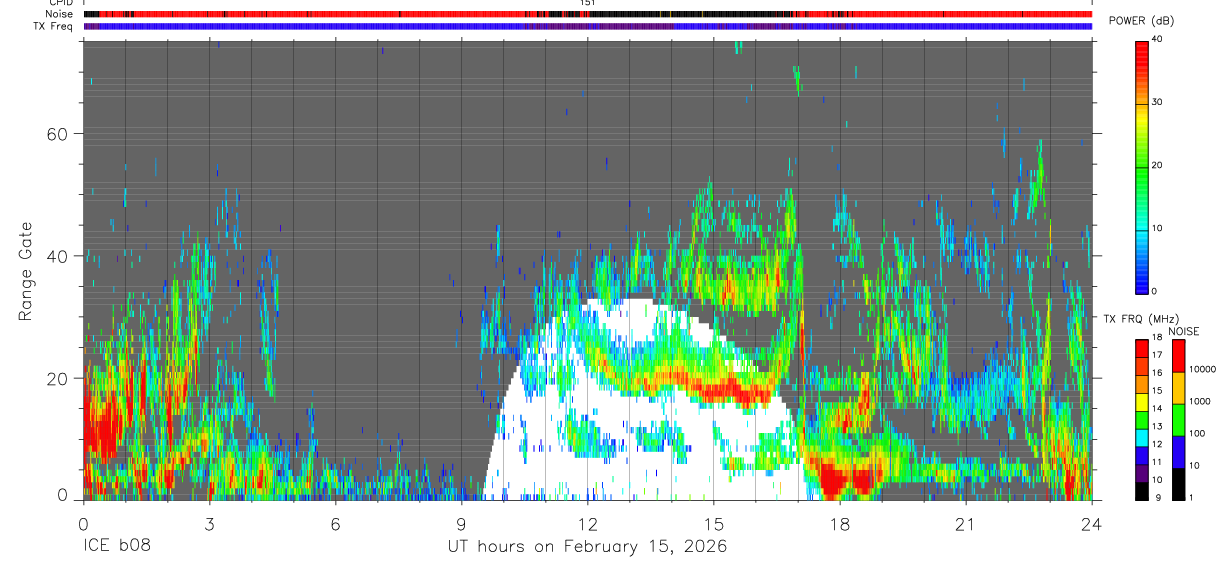1228x567 pixels.
Task: Click the 'TX Freq' strip row label
Action: [53, 26]
